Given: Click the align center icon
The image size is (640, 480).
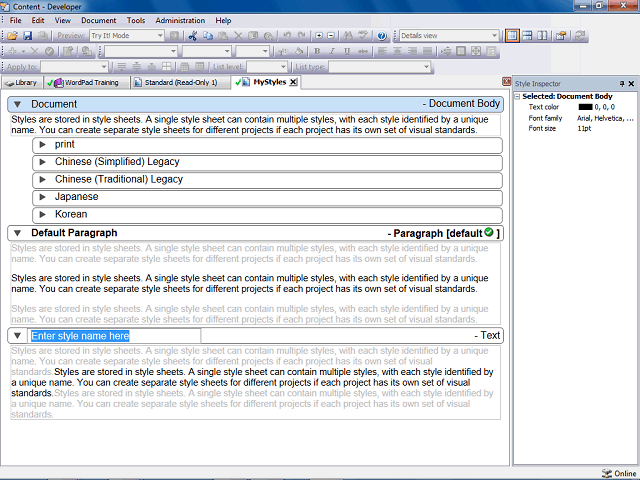Looking at the screenshot, I should coord(397,51).
